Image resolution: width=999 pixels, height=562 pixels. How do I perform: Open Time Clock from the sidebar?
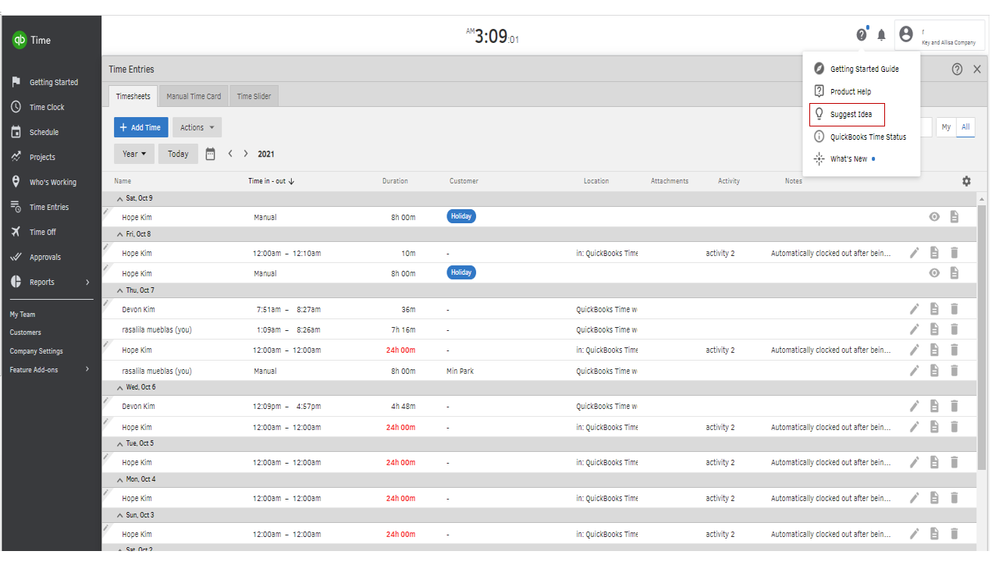tap(38, 107)
